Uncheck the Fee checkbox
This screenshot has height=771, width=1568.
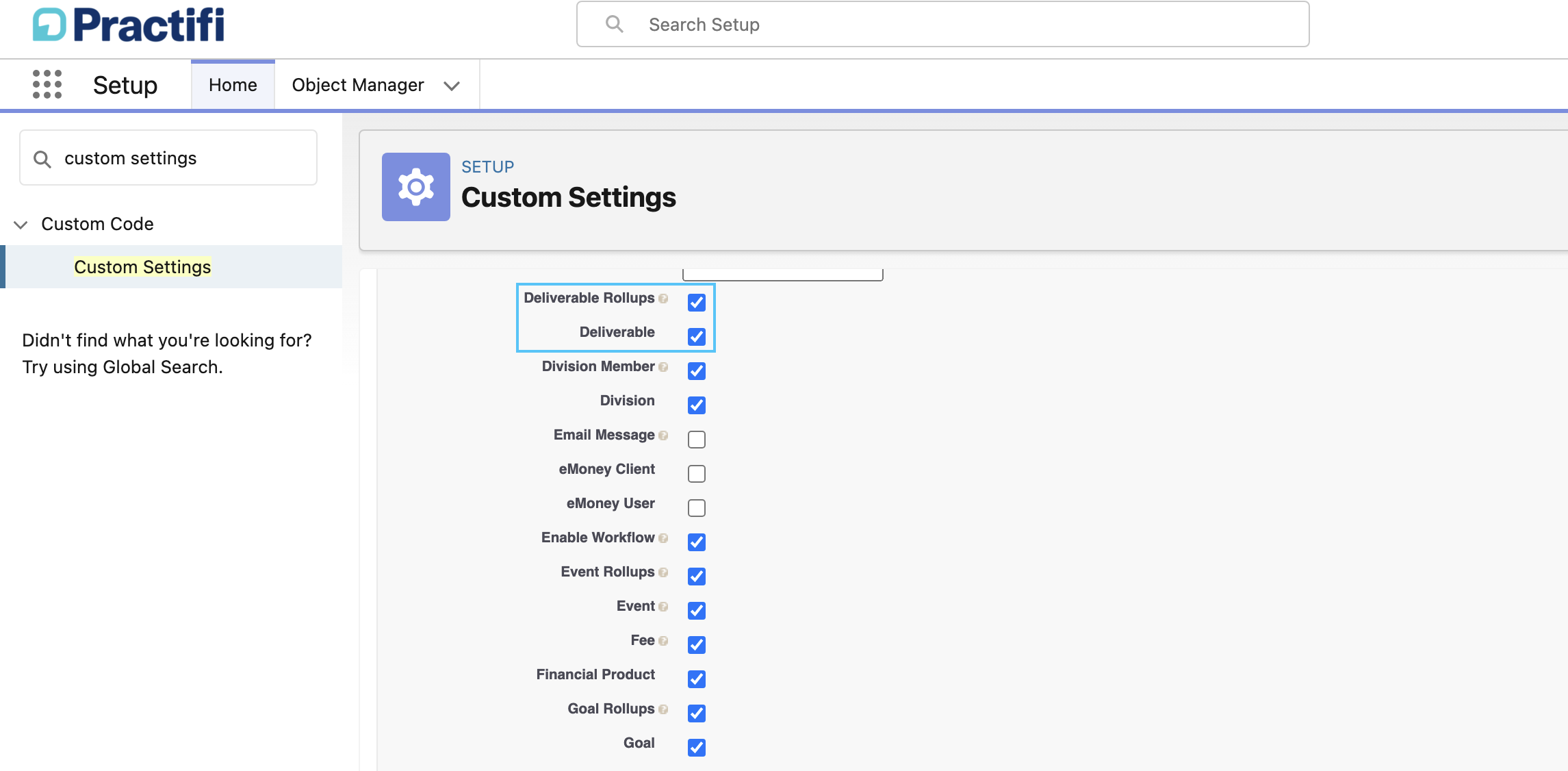[697, 644]
